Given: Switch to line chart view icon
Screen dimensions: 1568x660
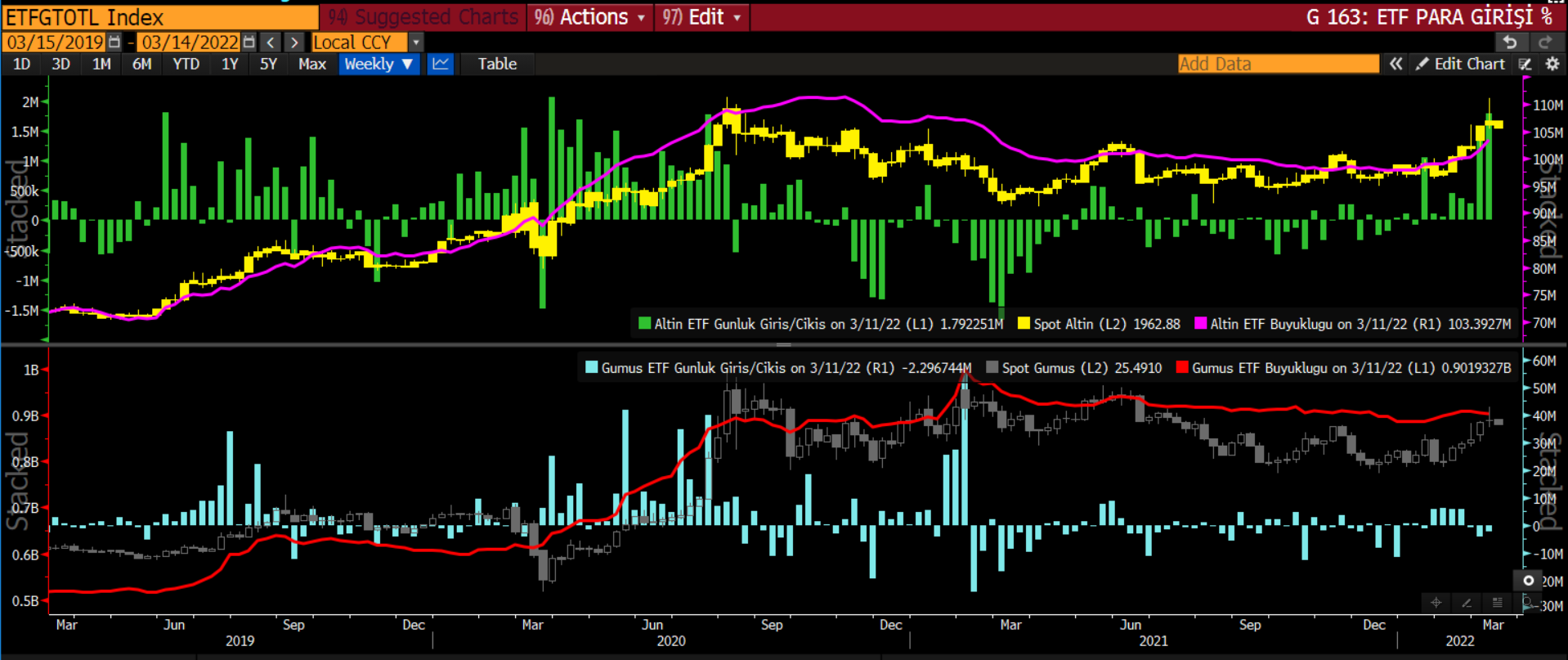Looking at the screenshot, I should [441, 64].
